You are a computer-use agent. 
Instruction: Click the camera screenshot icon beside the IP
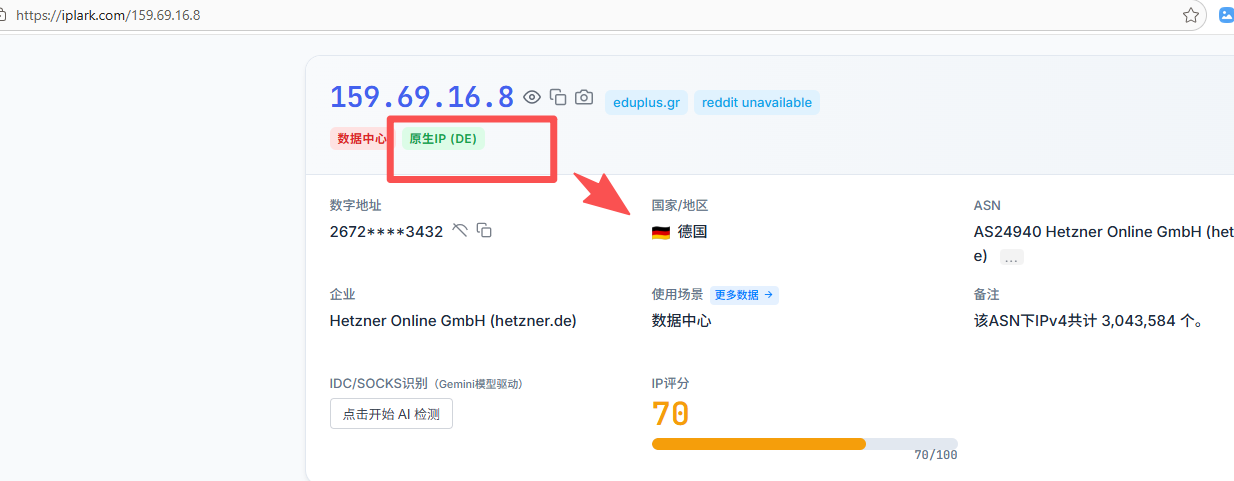[x=584, y=97]
